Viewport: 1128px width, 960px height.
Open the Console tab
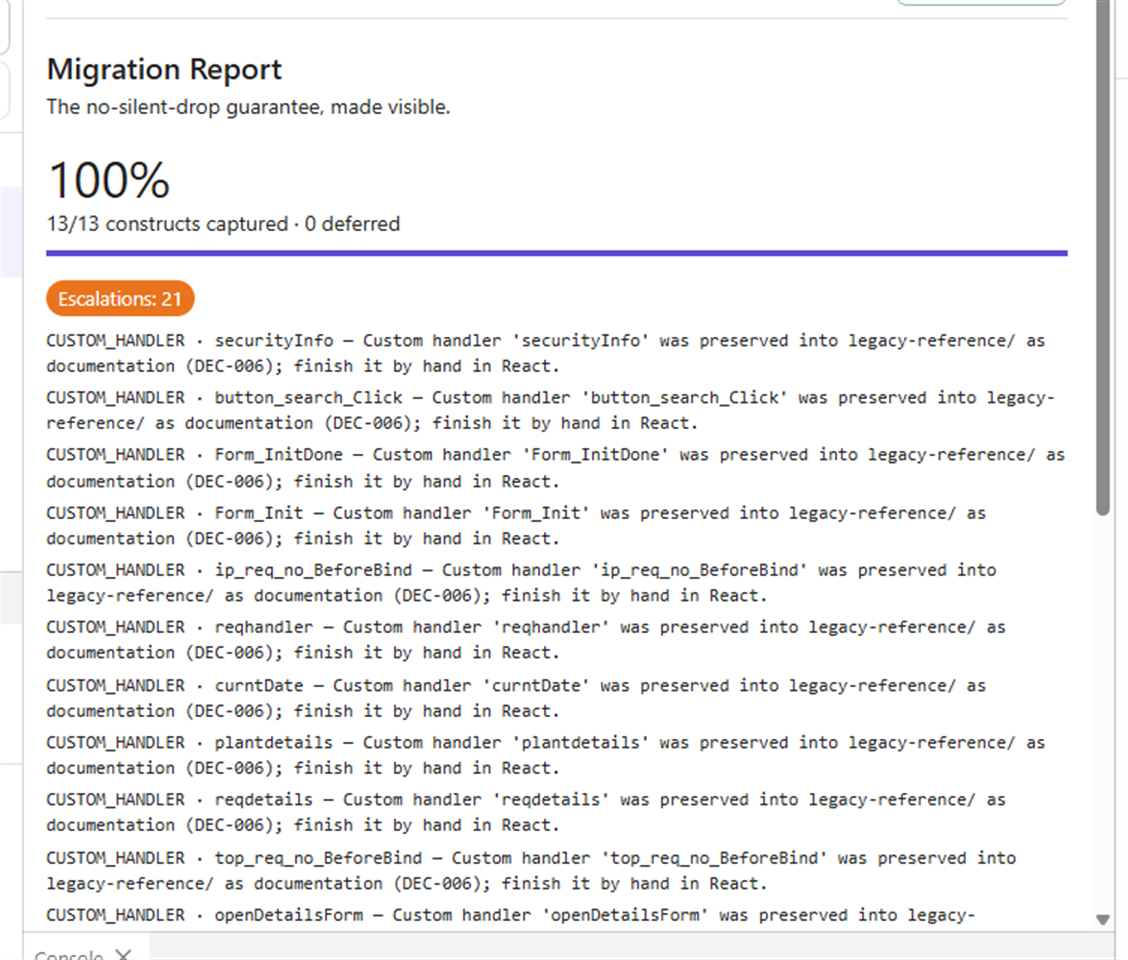(x=69, y=955)
